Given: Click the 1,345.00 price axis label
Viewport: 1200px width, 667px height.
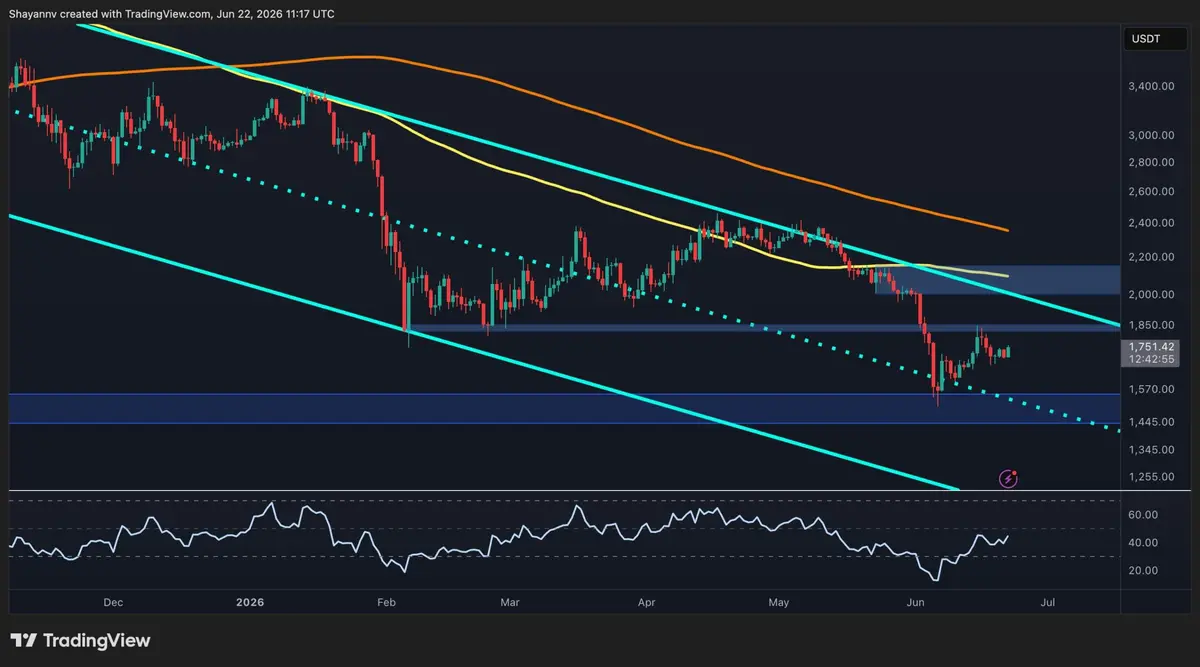Looking at the screenshot, I should (1152, 450).
